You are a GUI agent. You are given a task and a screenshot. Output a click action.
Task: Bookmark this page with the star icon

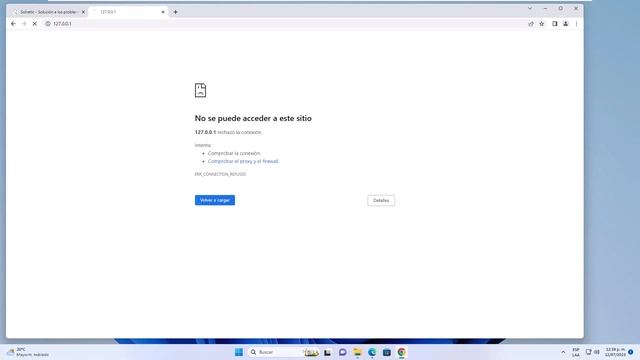(x=542, y=24)
